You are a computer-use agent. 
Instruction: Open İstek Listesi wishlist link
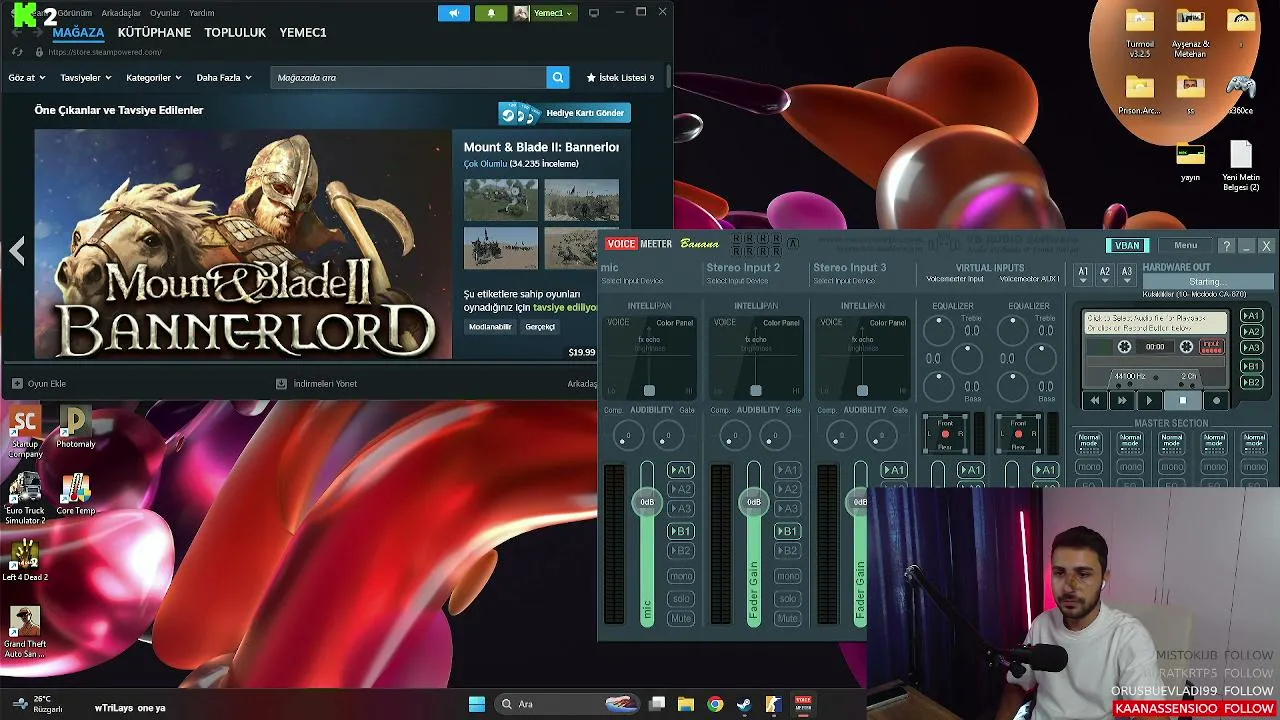(x=620, y=77)
